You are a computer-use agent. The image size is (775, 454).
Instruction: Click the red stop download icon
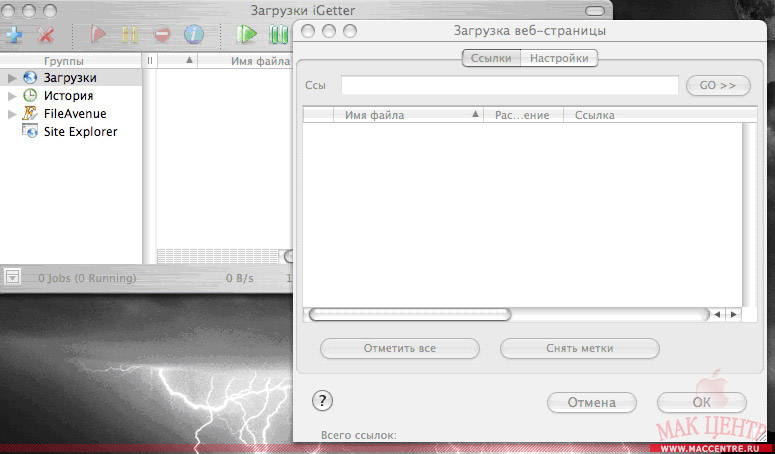pyautogui.click(x=162, y=34)
